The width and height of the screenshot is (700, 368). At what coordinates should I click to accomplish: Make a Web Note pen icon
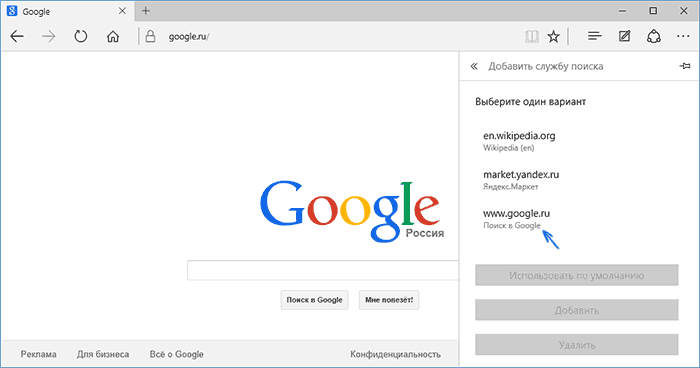tap(625, 36)
